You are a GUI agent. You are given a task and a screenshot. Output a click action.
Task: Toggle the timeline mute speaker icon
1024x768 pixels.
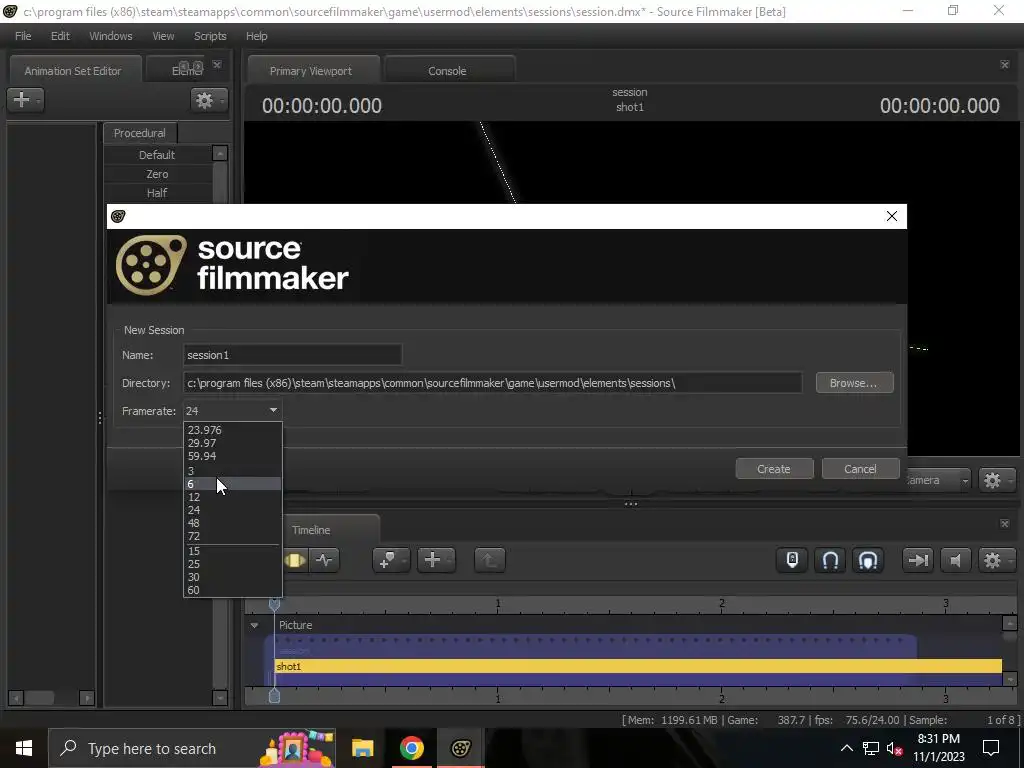pyautogui.click(x=955, y=560)
